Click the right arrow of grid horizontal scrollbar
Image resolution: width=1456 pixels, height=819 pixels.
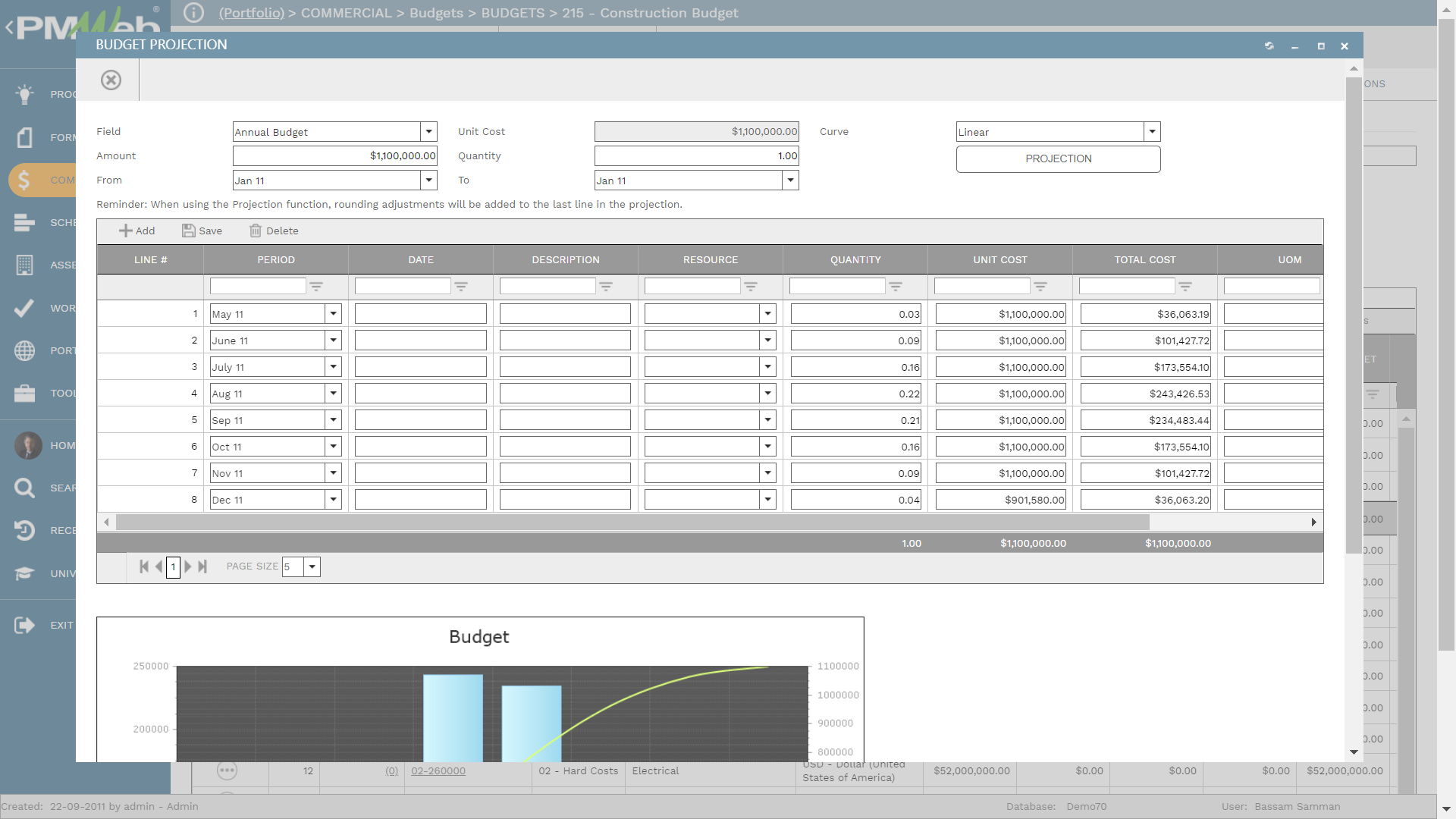pos(1314,522)
